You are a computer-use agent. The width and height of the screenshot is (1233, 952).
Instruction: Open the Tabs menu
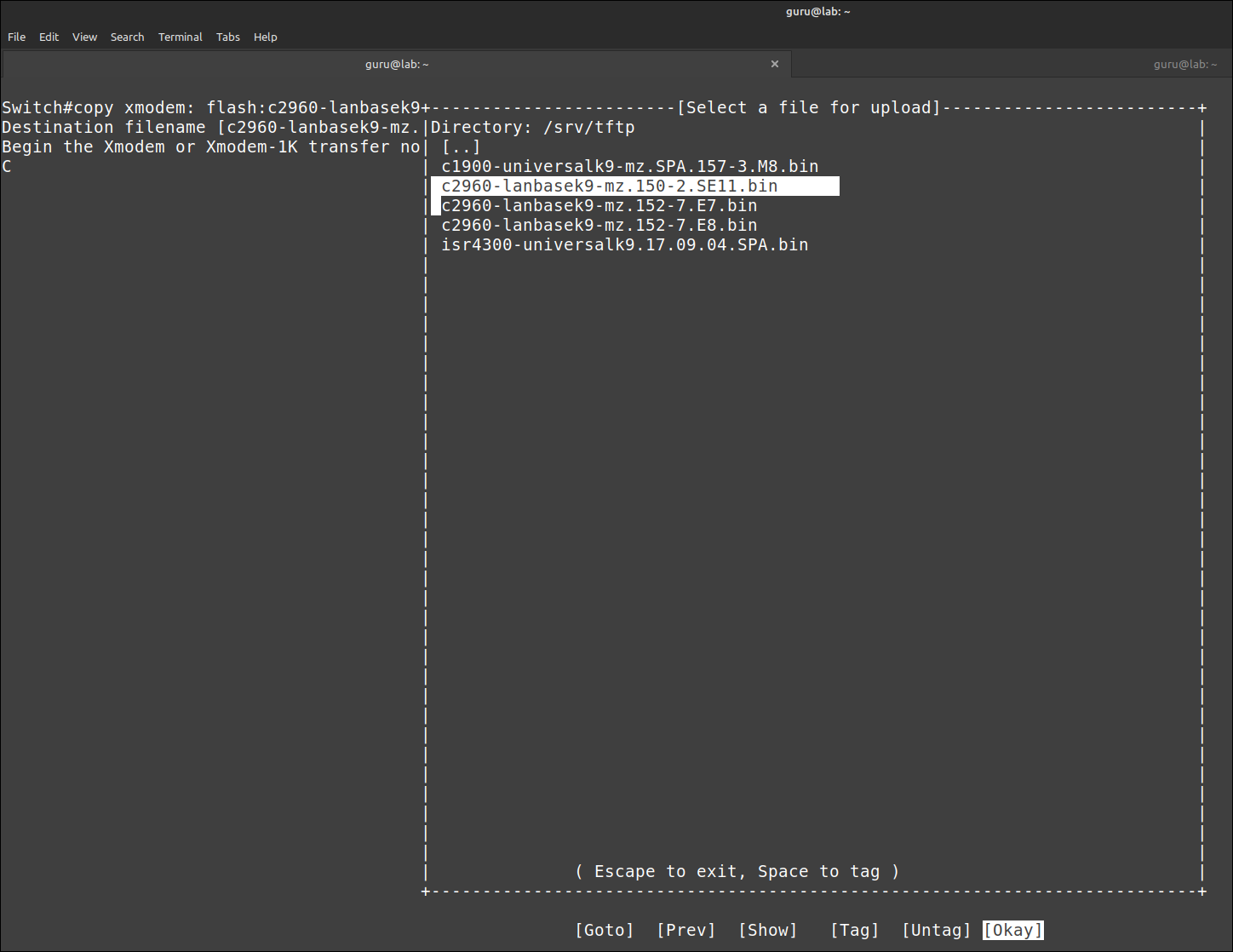coord(227,37)
